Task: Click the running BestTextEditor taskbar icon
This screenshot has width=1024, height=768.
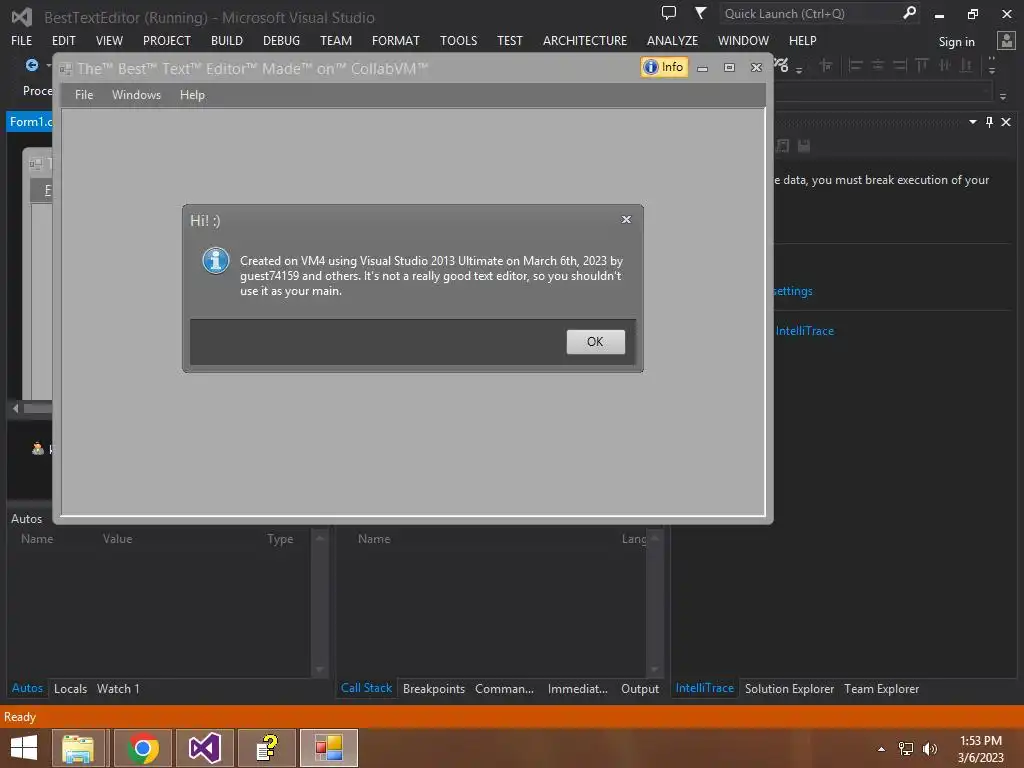Action: (328, 748)
